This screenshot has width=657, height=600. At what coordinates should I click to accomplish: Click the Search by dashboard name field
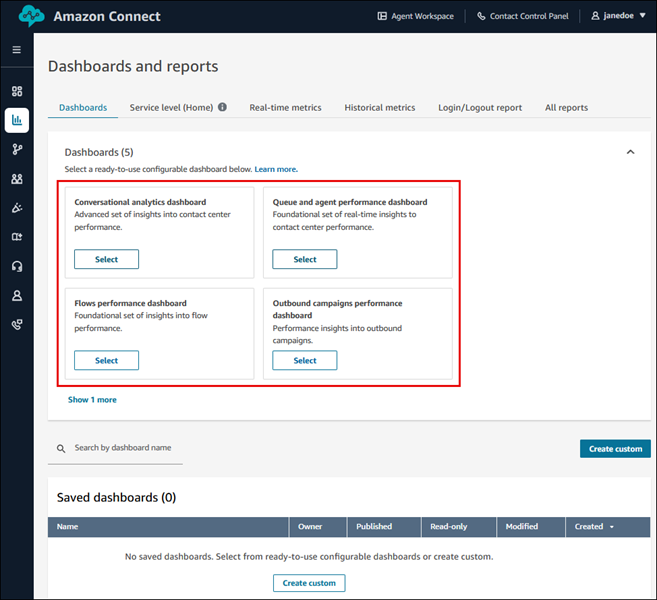pyautogui.click(x=120, y=448)
